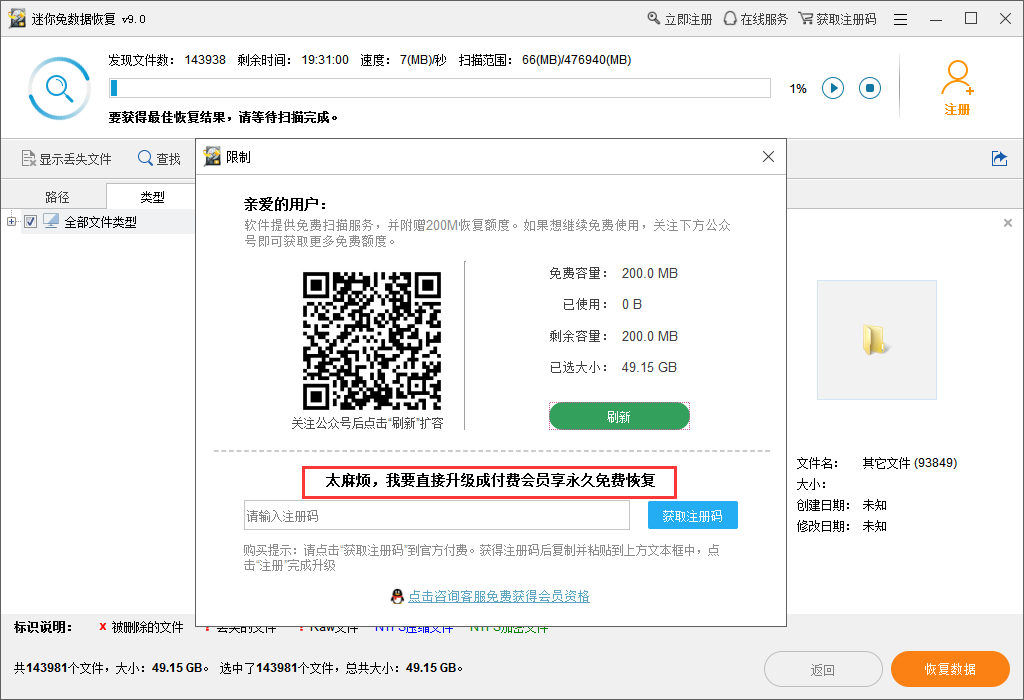Close the preview panel with X
Screen dimensions: 1024x700
pyautogui.click(x=1008, y=223)
